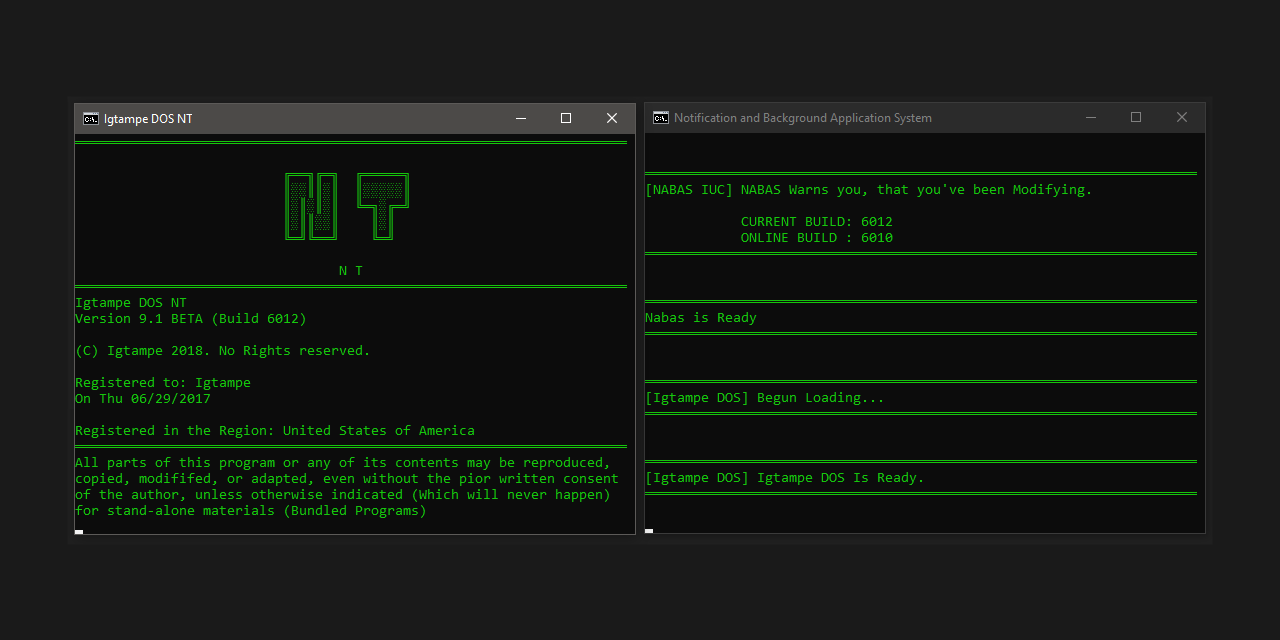This screenshot has width=1280, height=640.
Task: Minimize the NABAS window
Action: (x=1091, y=117)
